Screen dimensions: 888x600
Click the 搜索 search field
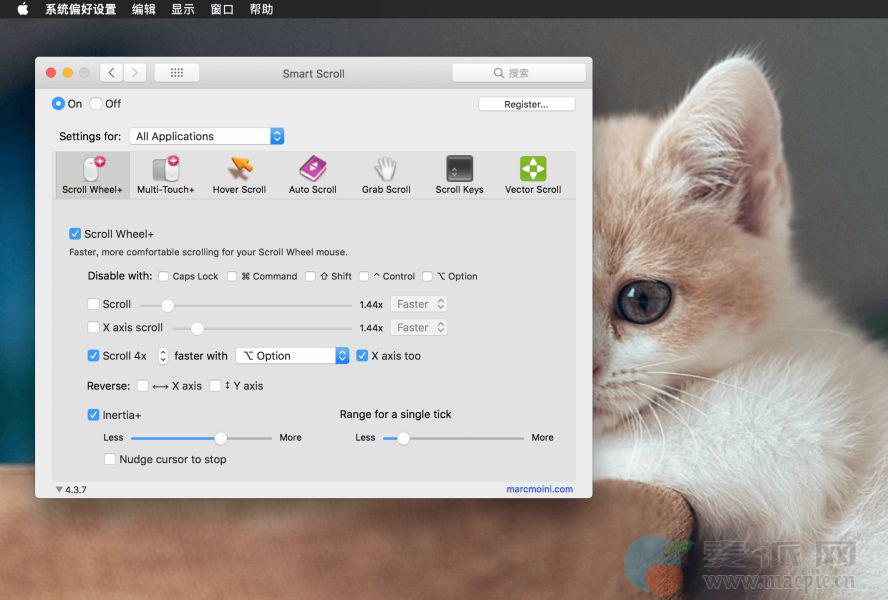tap(519, 73)
